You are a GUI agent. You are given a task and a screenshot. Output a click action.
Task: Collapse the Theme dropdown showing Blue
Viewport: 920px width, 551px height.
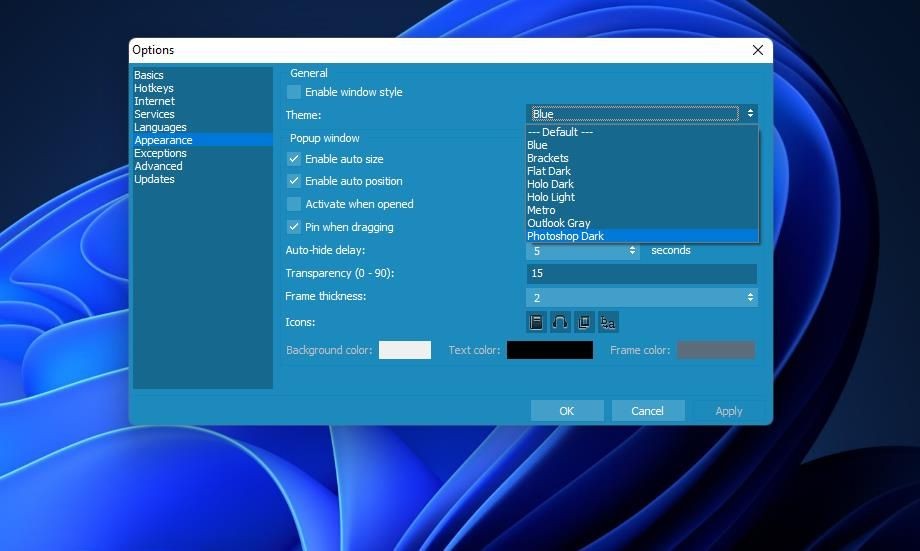[x=642, y=114]
